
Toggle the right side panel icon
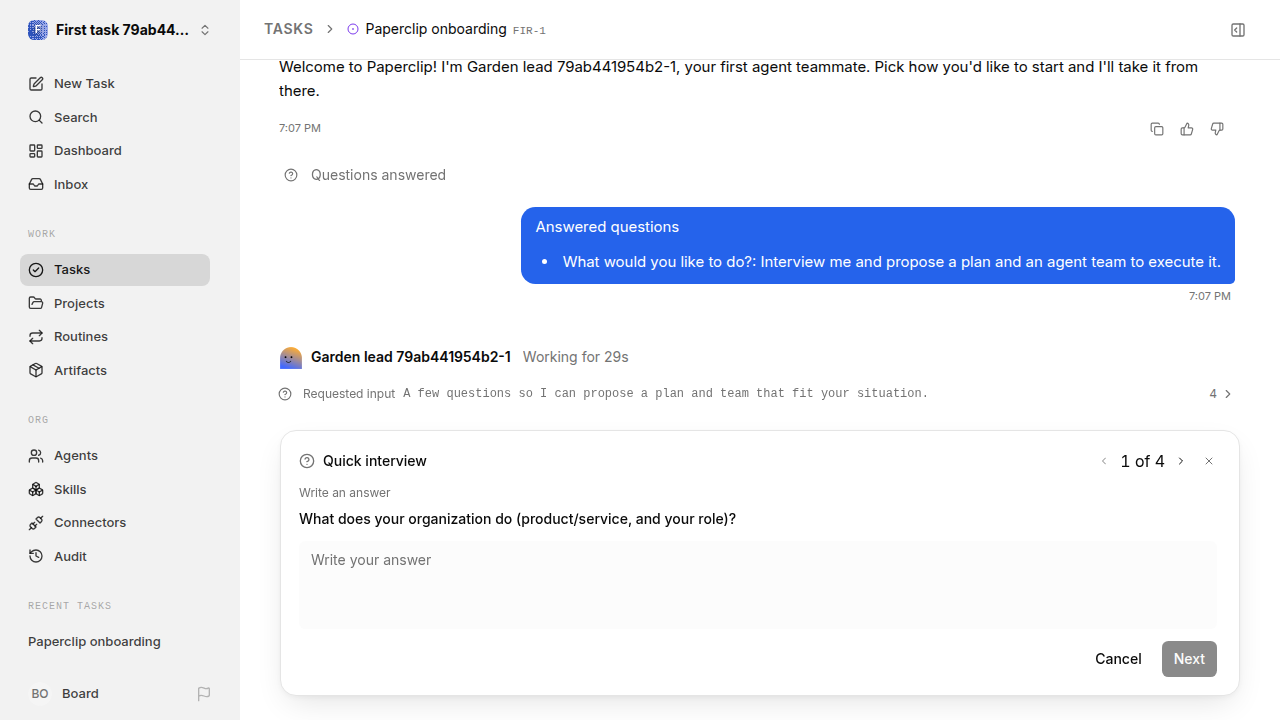1238,30
